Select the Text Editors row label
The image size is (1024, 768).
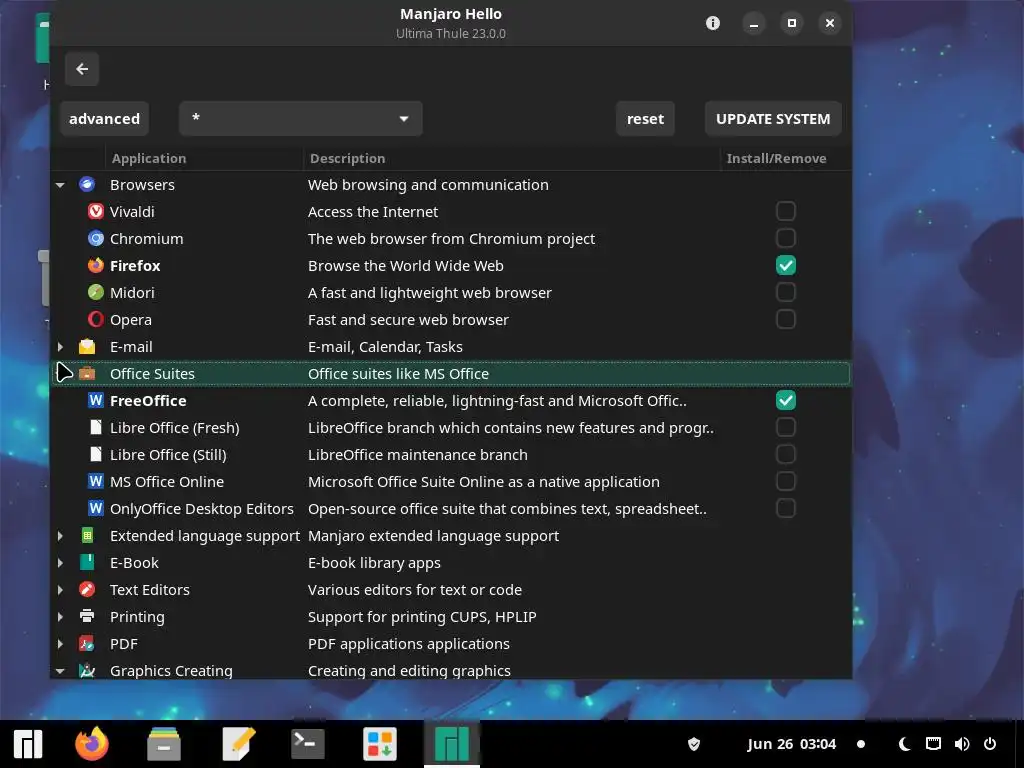pos(150,590)
